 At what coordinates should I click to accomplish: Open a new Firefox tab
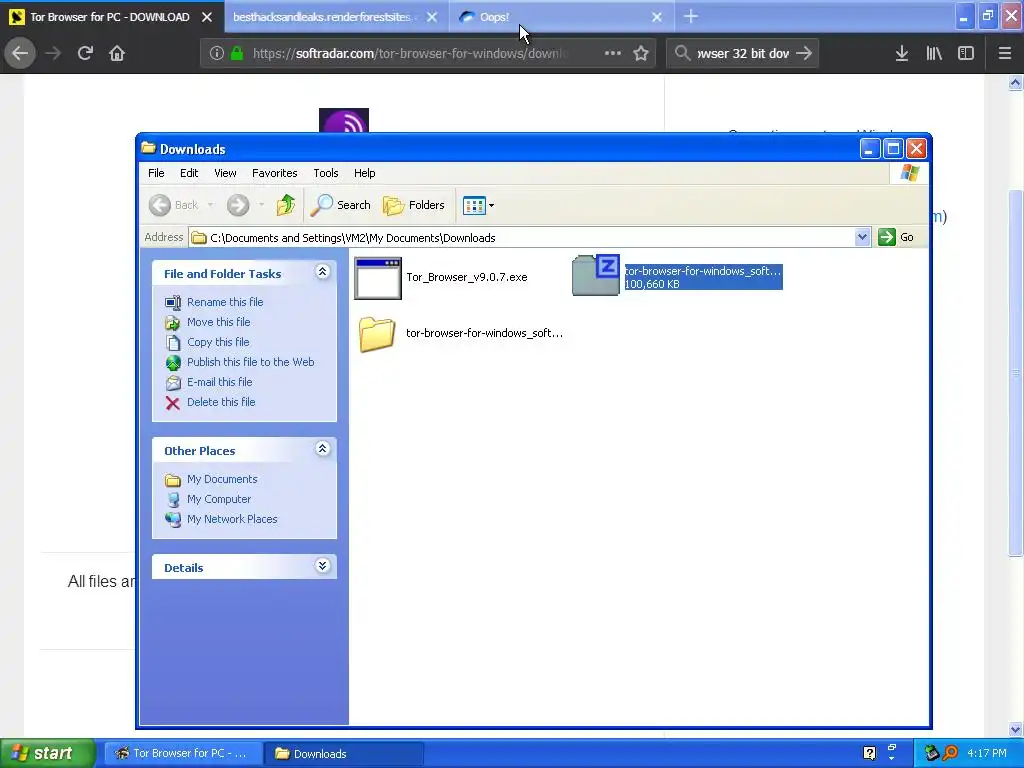coord(691,16)
